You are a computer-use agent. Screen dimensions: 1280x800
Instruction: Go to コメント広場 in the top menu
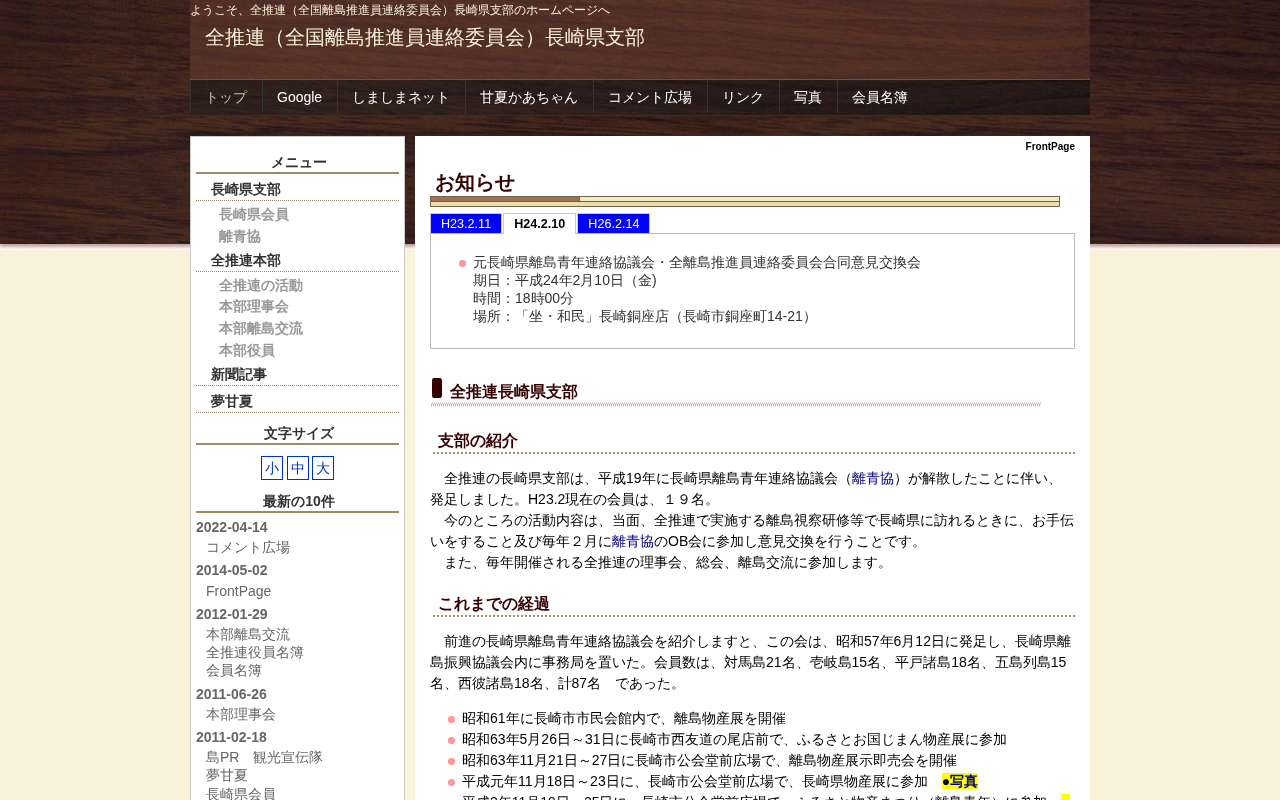pos(650,97)
